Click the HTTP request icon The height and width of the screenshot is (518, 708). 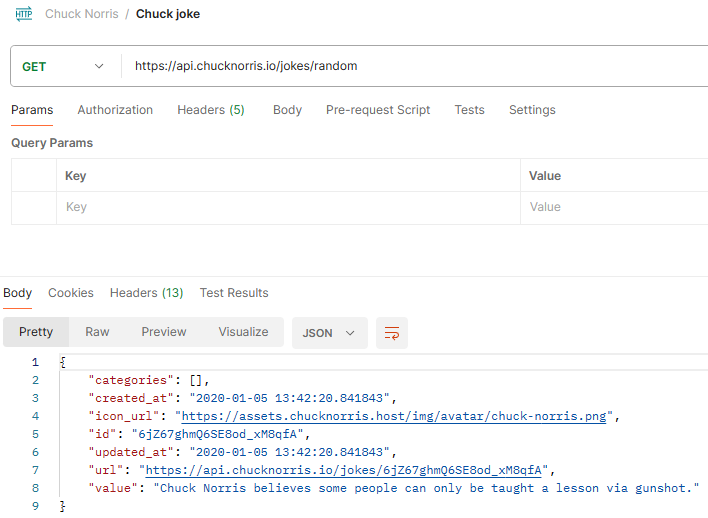[24, 14]
